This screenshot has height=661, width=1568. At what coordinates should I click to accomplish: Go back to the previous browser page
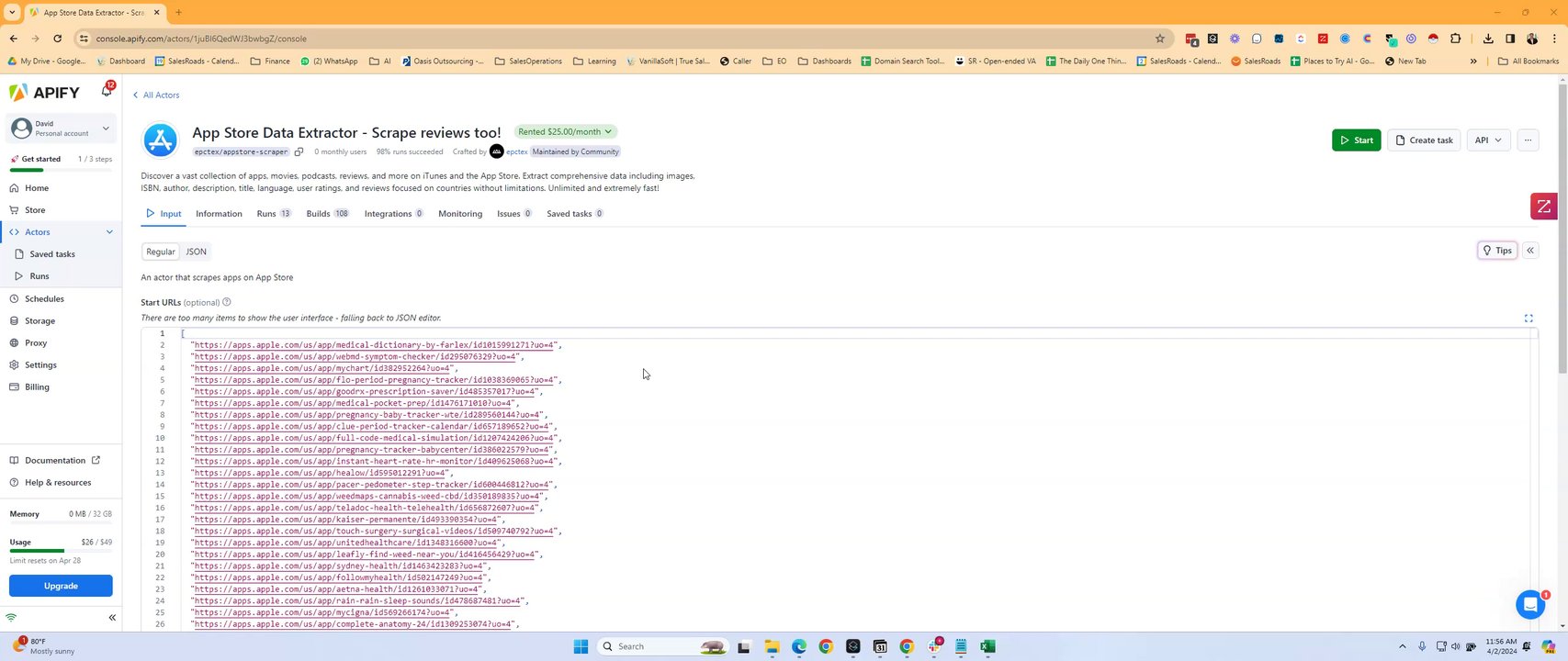[14, 39]
